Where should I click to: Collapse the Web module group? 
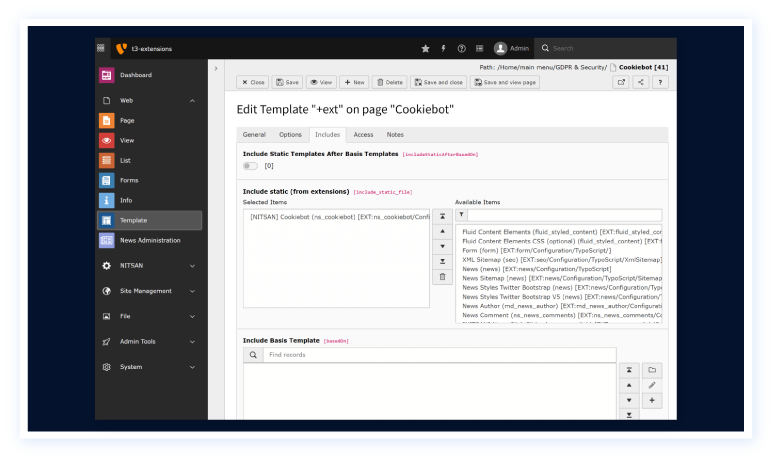[192, 101]
